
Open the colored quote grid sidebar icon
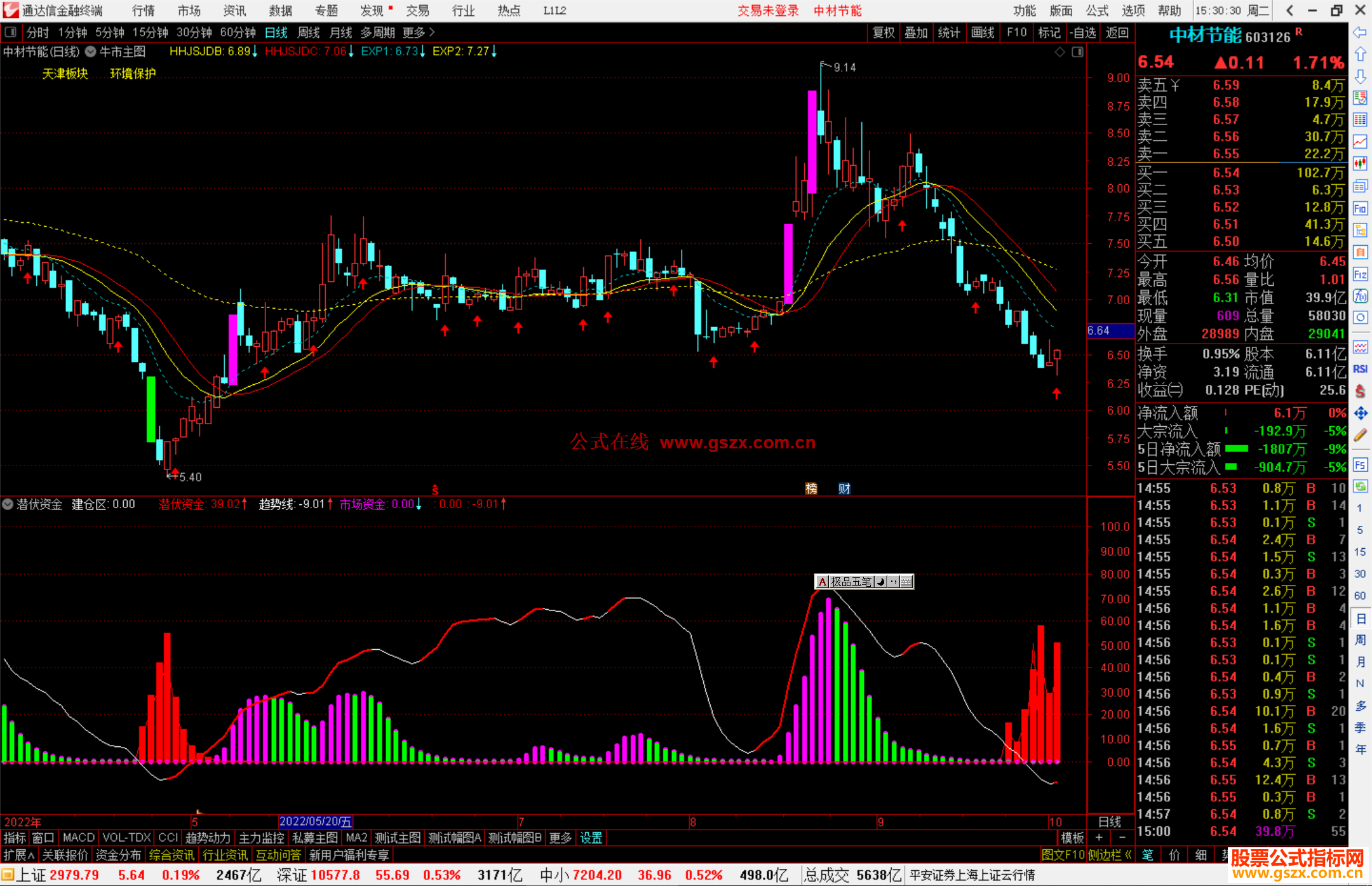1360,120
